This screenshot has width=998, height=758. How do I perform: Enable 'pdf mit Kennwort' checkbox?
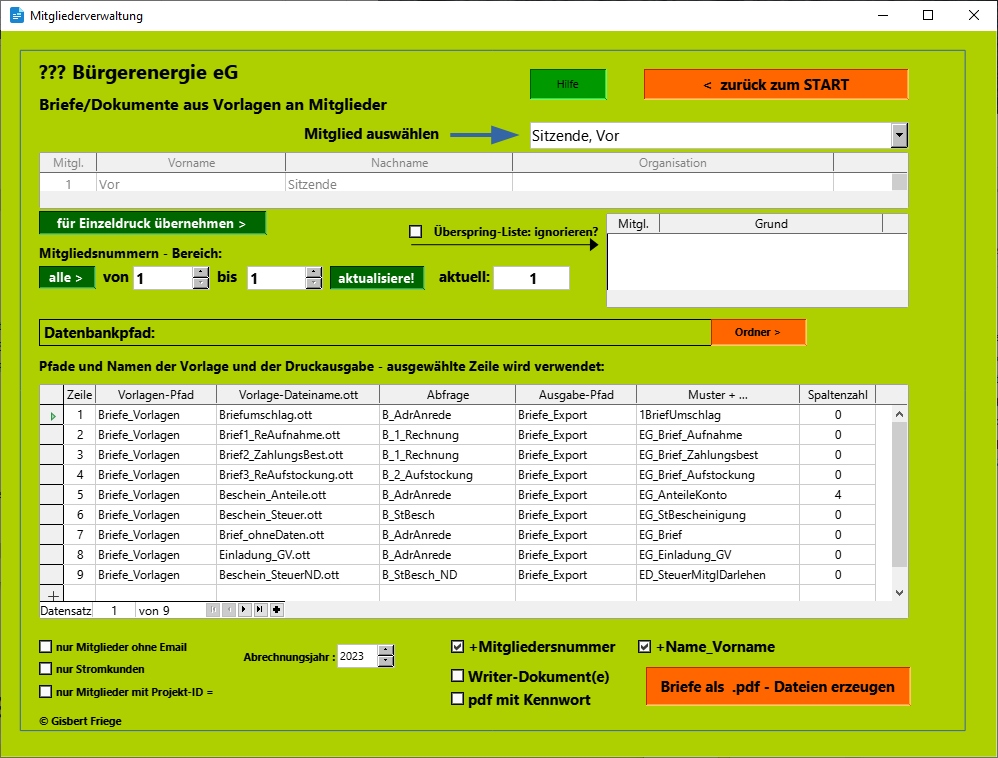458,699
